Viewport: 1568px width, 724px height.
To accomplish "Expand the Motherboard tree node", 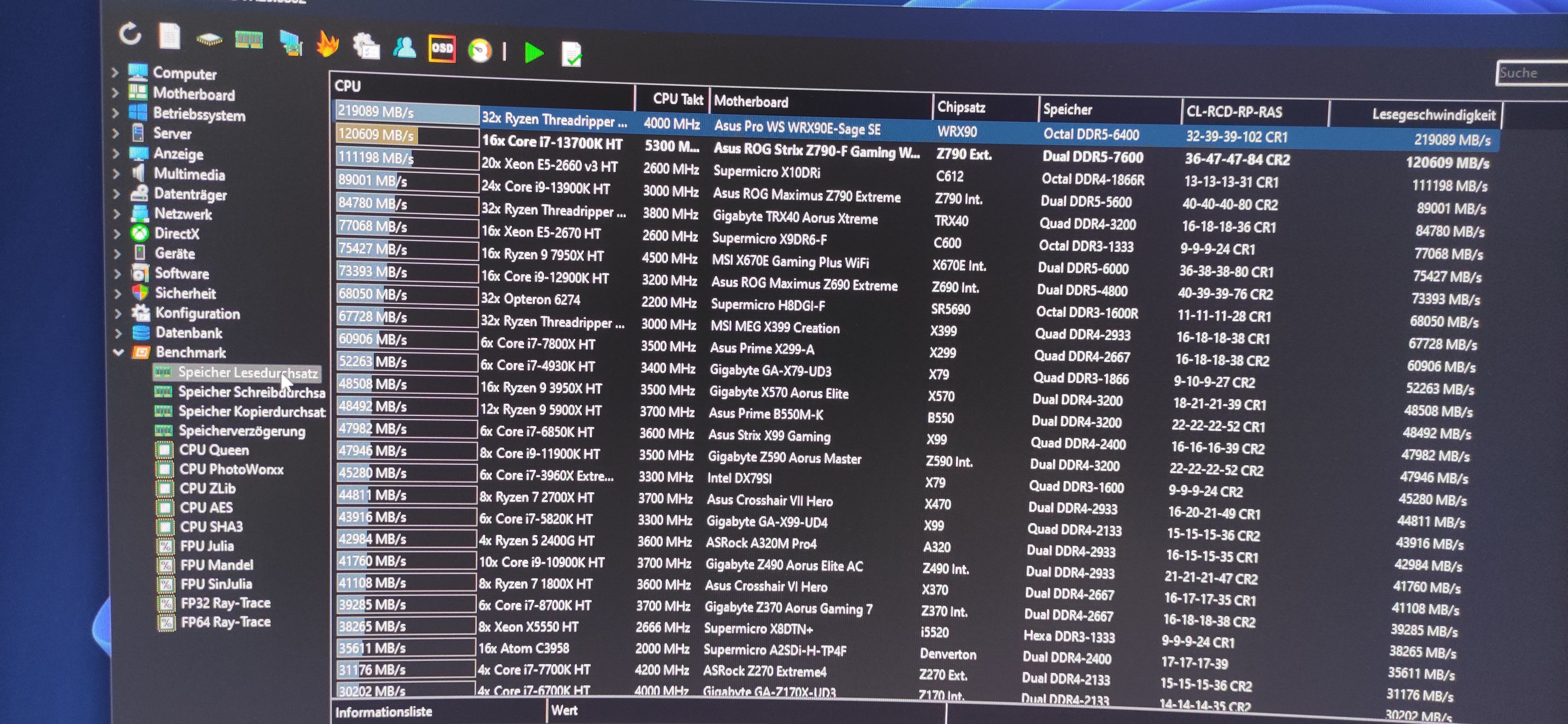I will [115, 93].
